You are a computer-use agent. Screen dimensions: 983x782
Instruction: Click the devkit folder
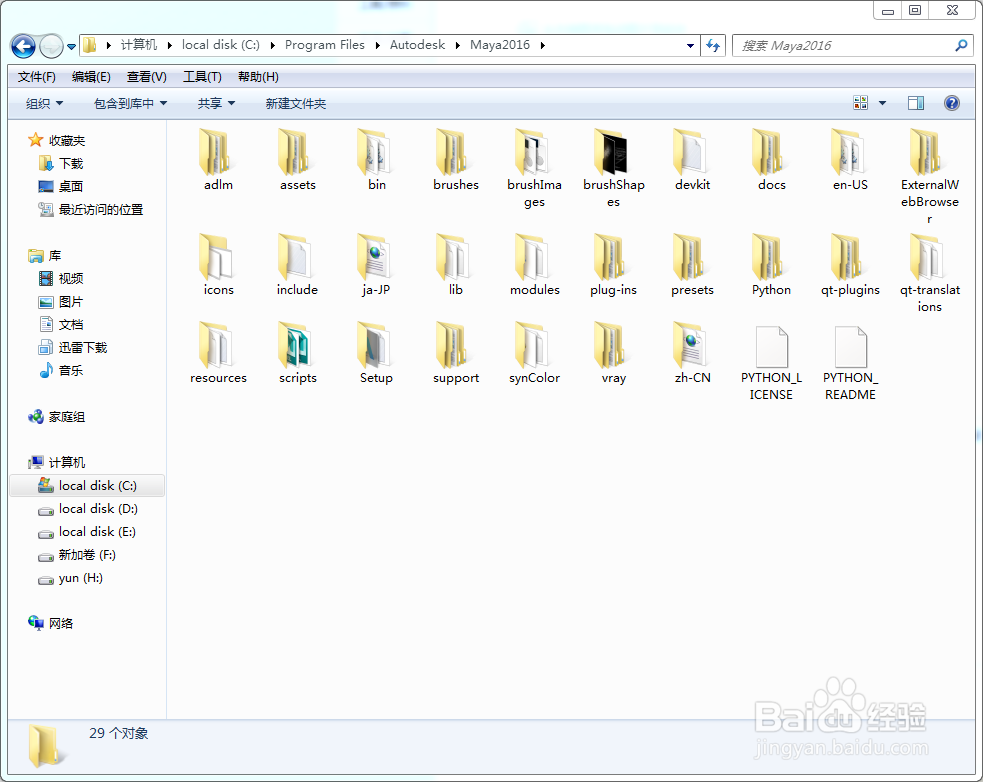point(692,160)
